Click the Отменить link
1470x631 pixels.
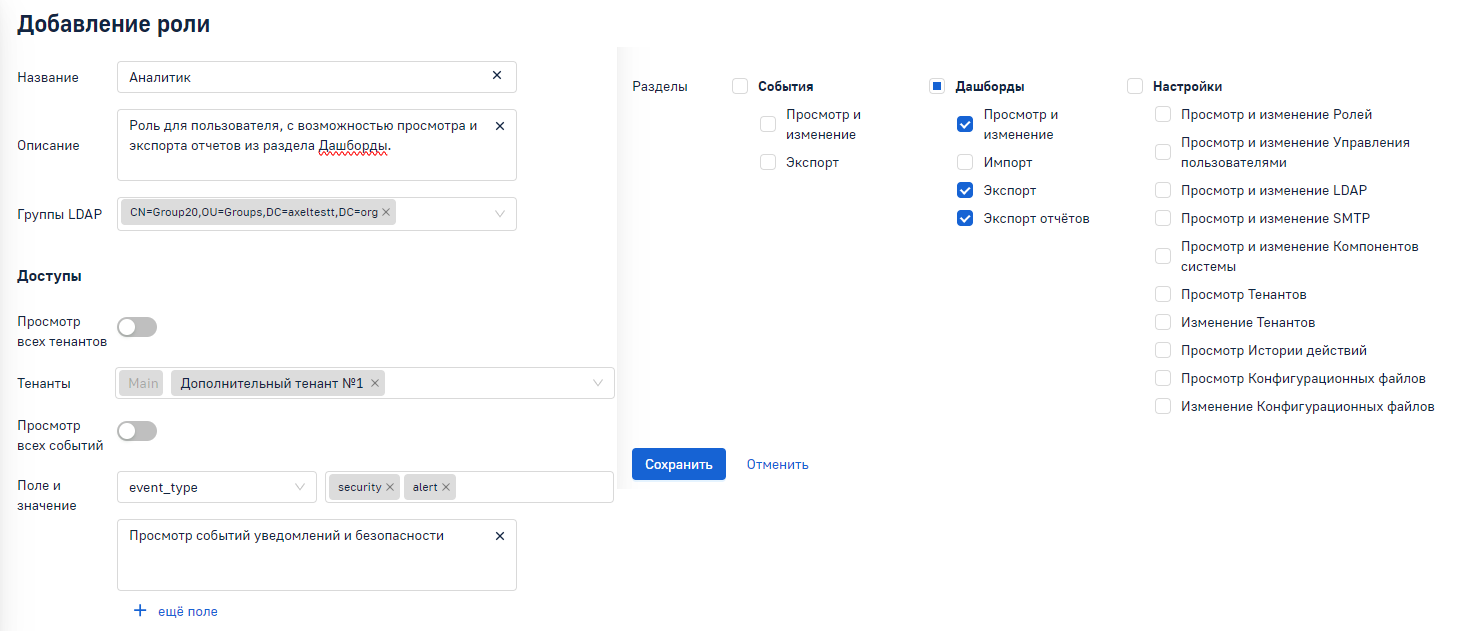(x=777, y=464)
